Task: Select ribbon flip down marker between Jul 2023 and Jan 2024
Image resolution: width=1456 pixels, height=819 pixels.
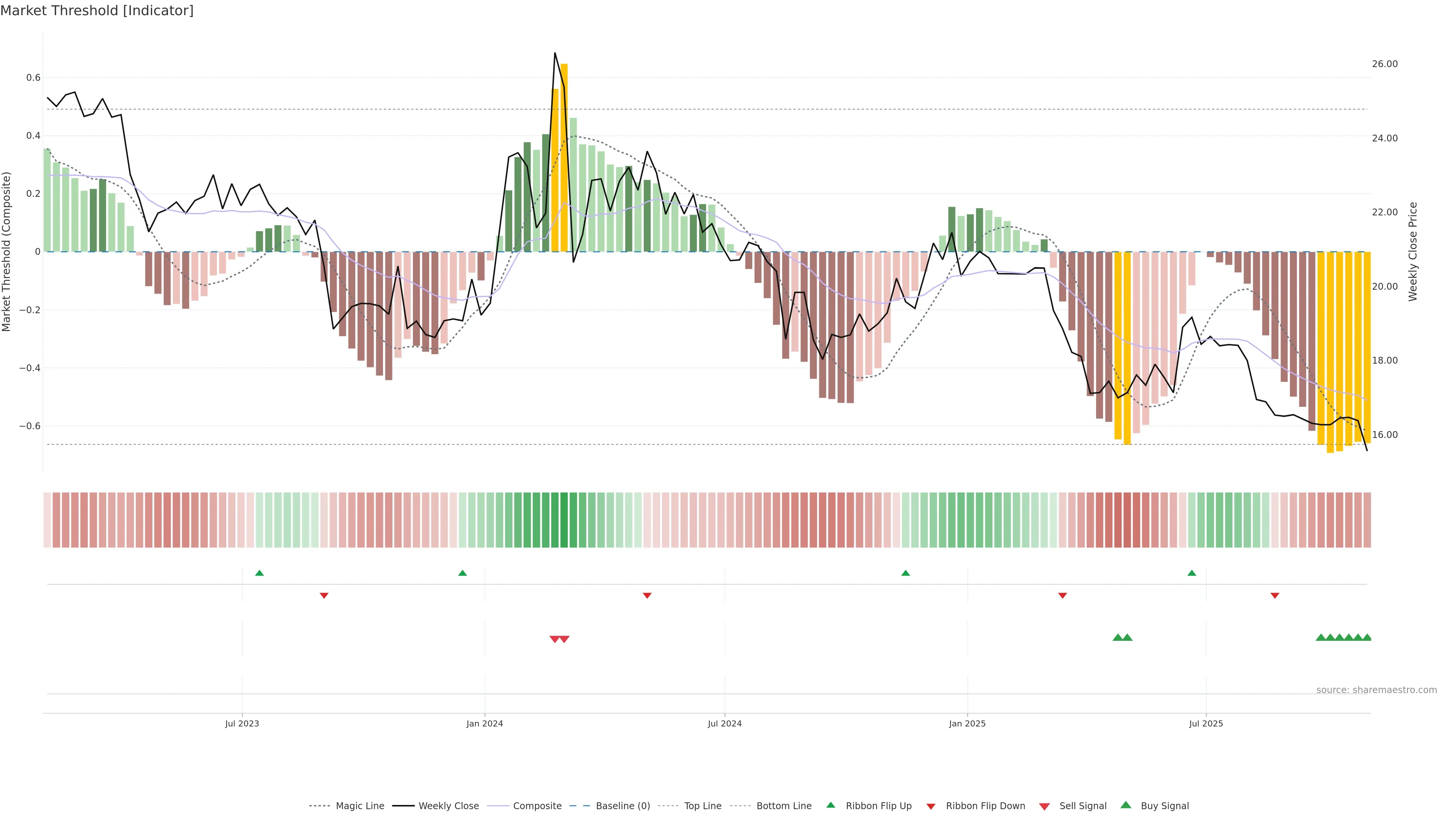Action: 324,595
